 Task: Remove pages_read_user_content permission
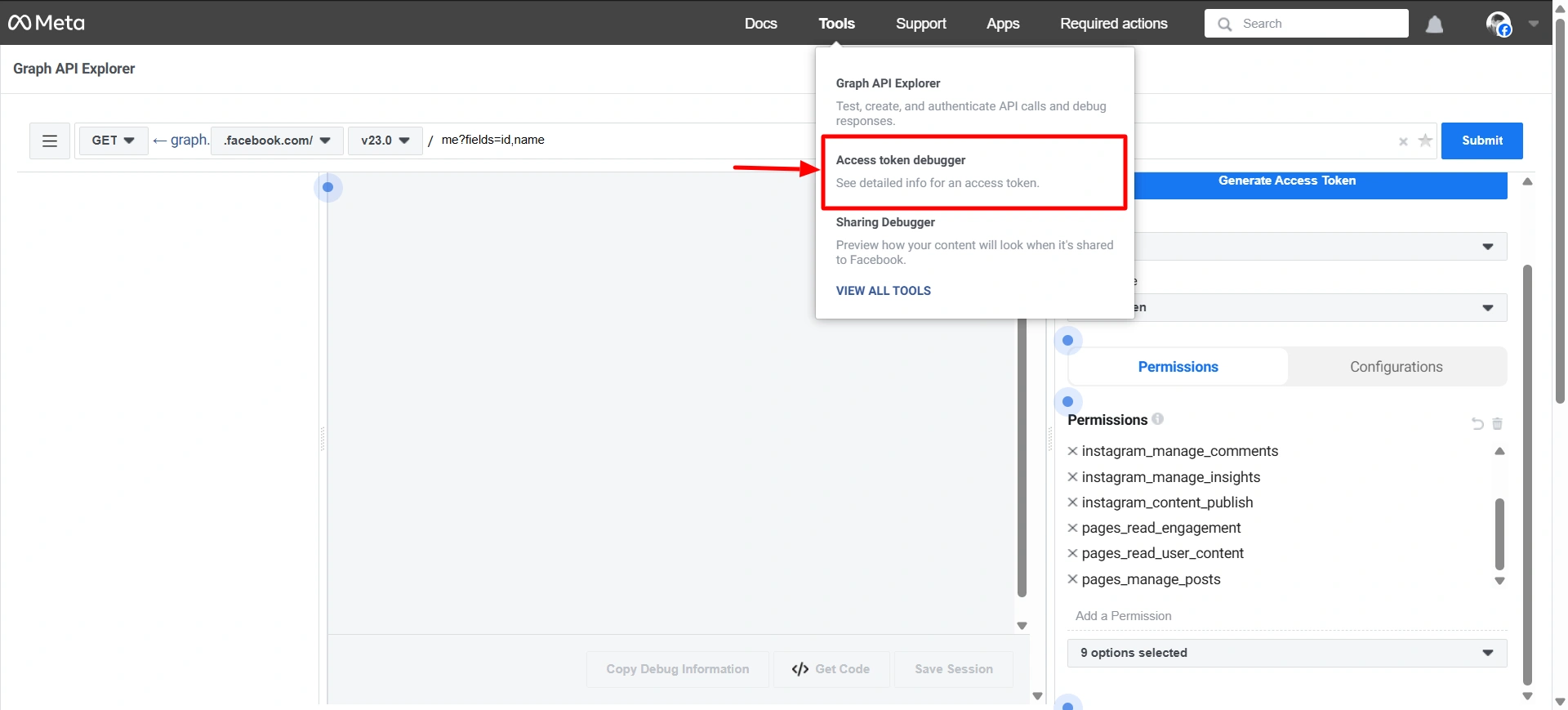point(1072,553)
